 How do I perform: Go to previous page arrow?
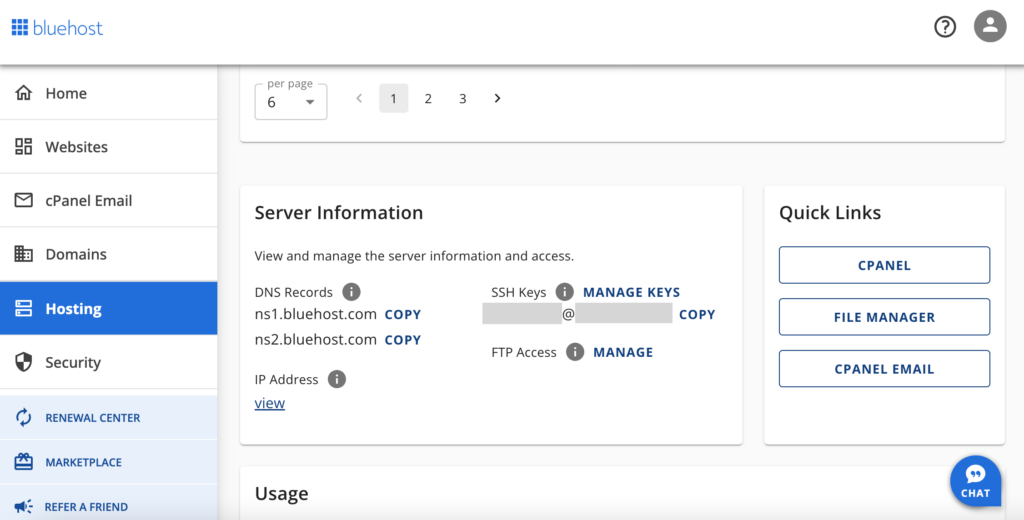(x=359, y=98)
